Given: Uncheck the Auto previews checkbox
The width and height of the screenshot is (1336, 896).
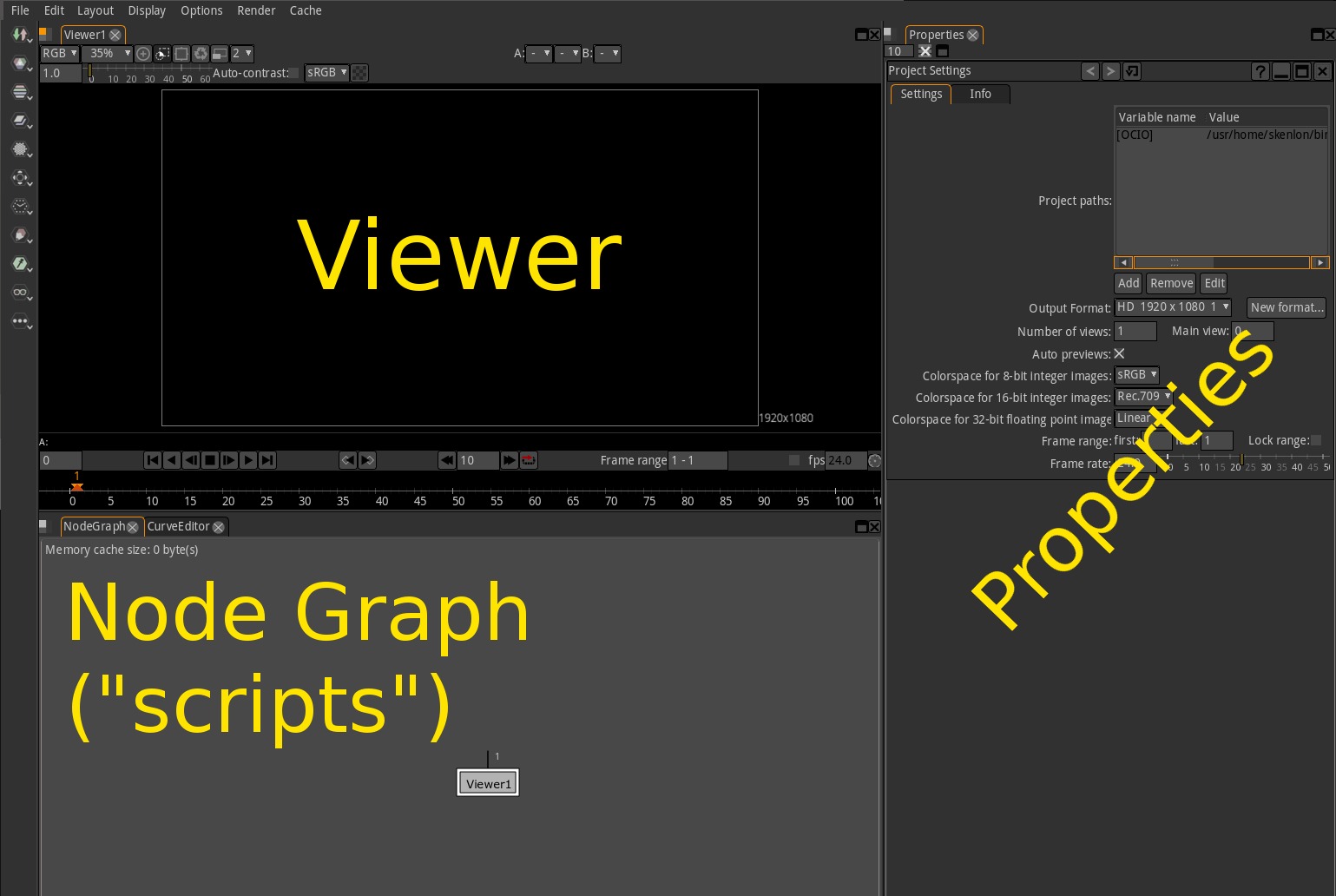Looking at the screenshot, I should coord(1119,353).
